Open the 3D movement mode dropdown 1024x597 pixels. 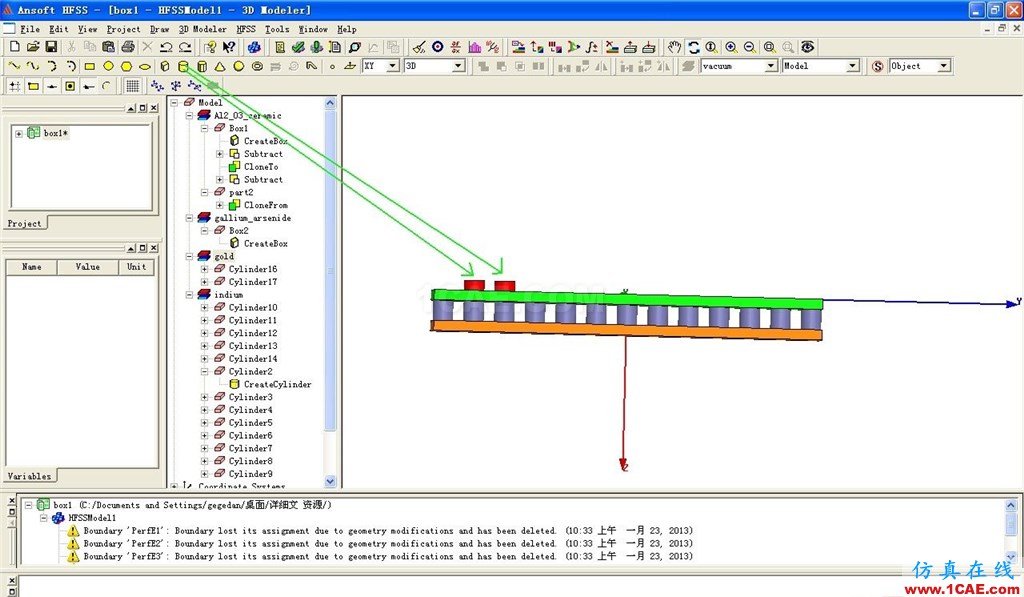pyautogui.click(x=458, y=66)
